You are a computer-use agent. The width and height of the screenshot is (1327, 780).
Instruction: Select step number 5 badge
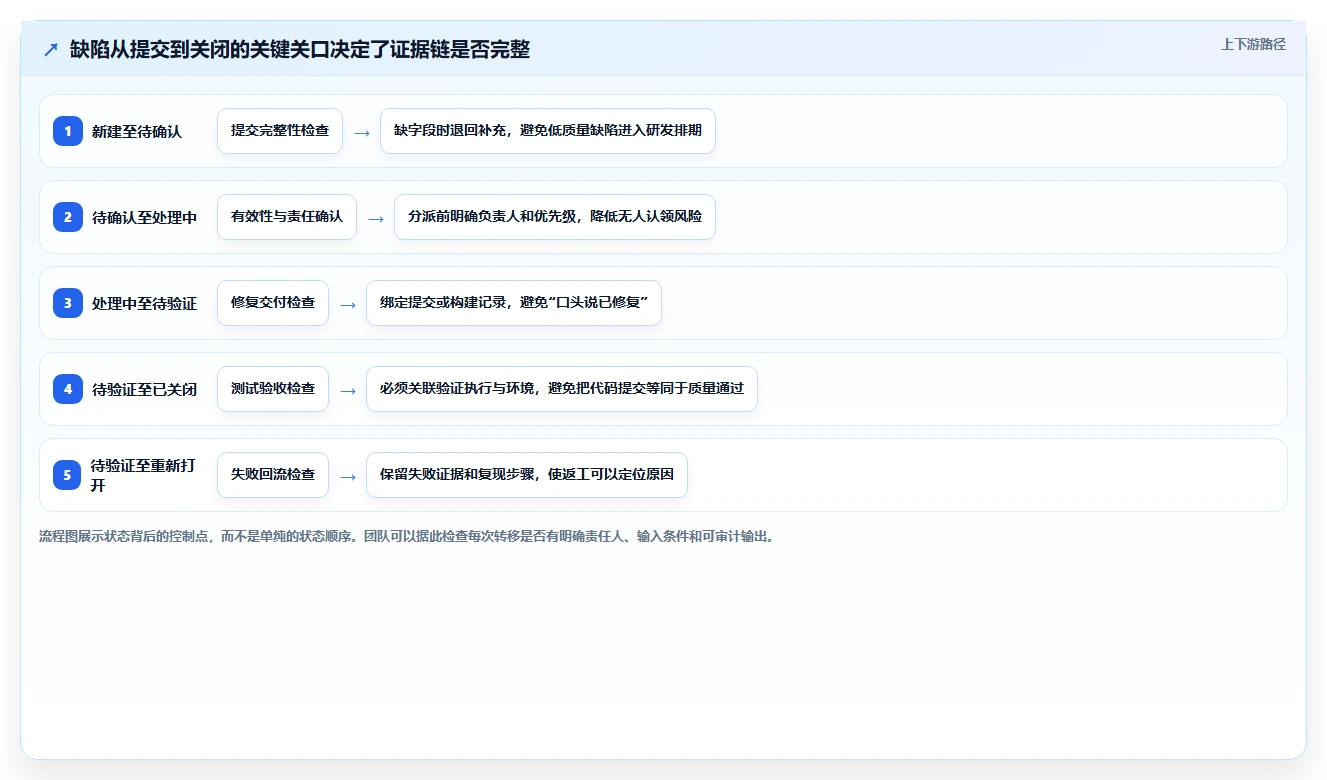[x=68, y=475]
